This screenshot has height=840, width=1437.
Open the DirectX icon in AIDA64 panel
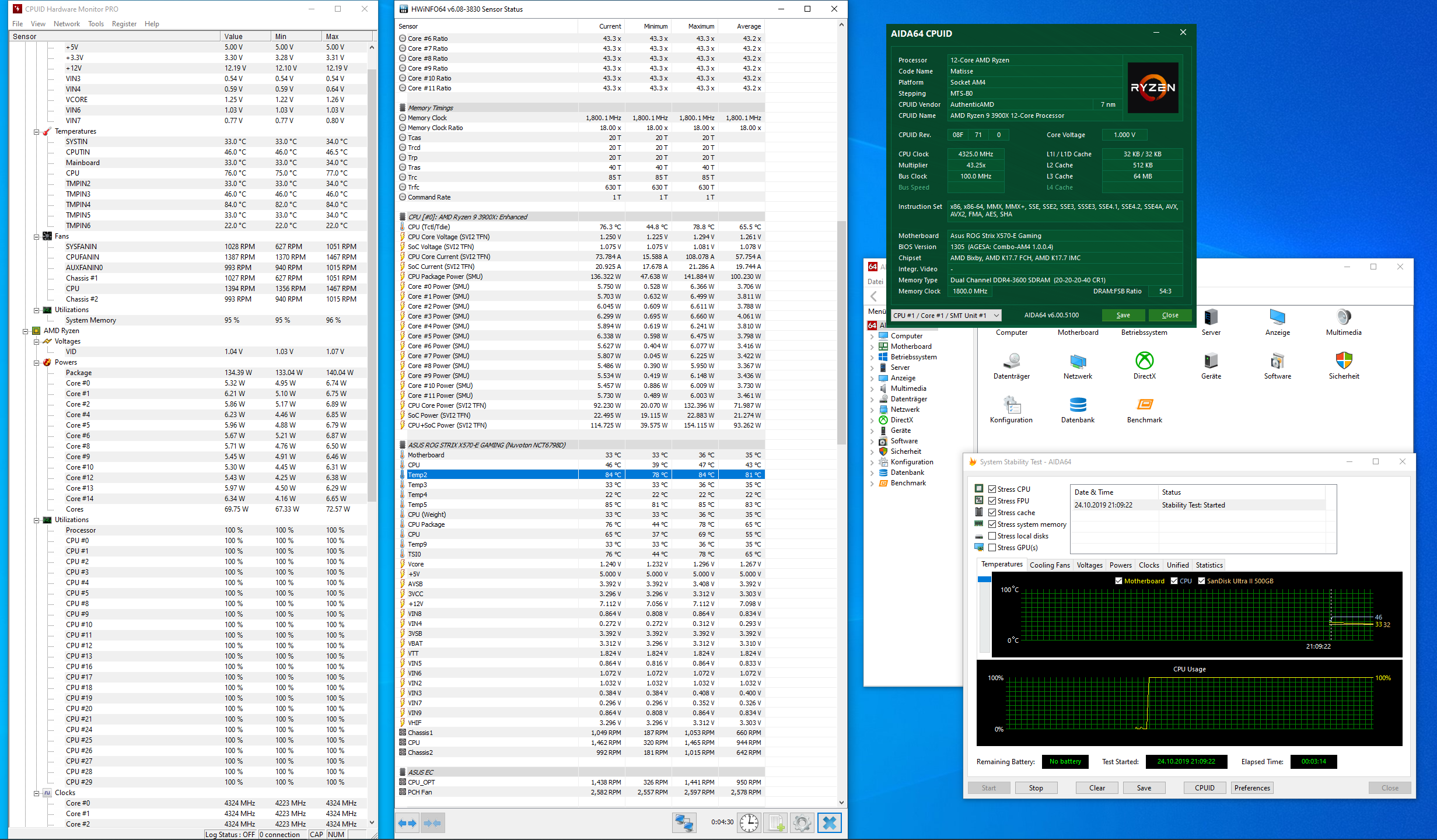click(1144, 366)
